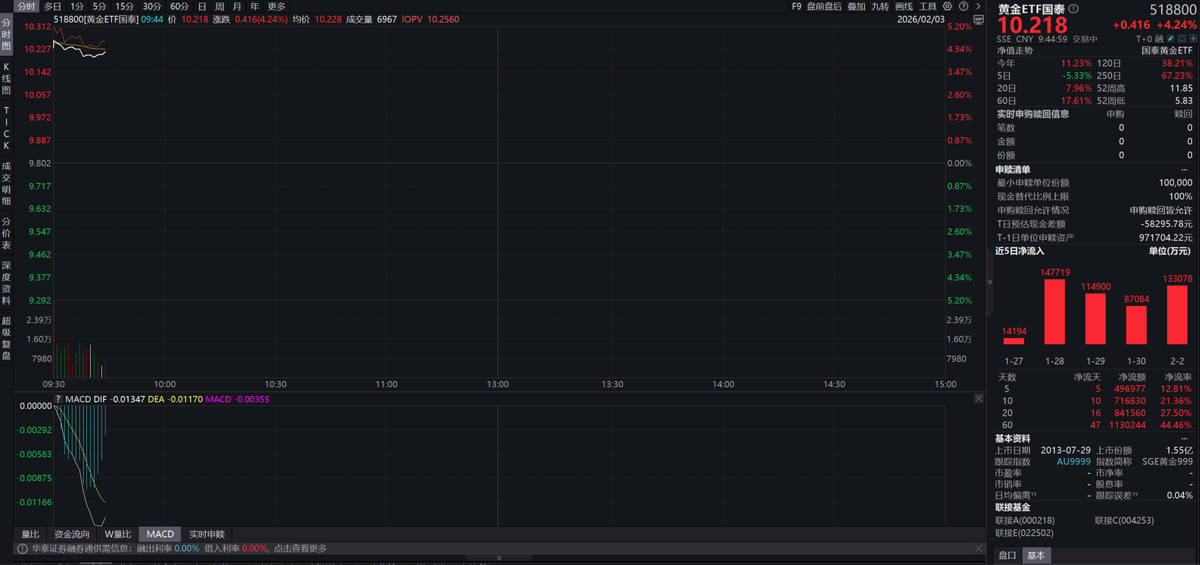
Task: Expand the 更多 period options
Action: pos(277,6)
